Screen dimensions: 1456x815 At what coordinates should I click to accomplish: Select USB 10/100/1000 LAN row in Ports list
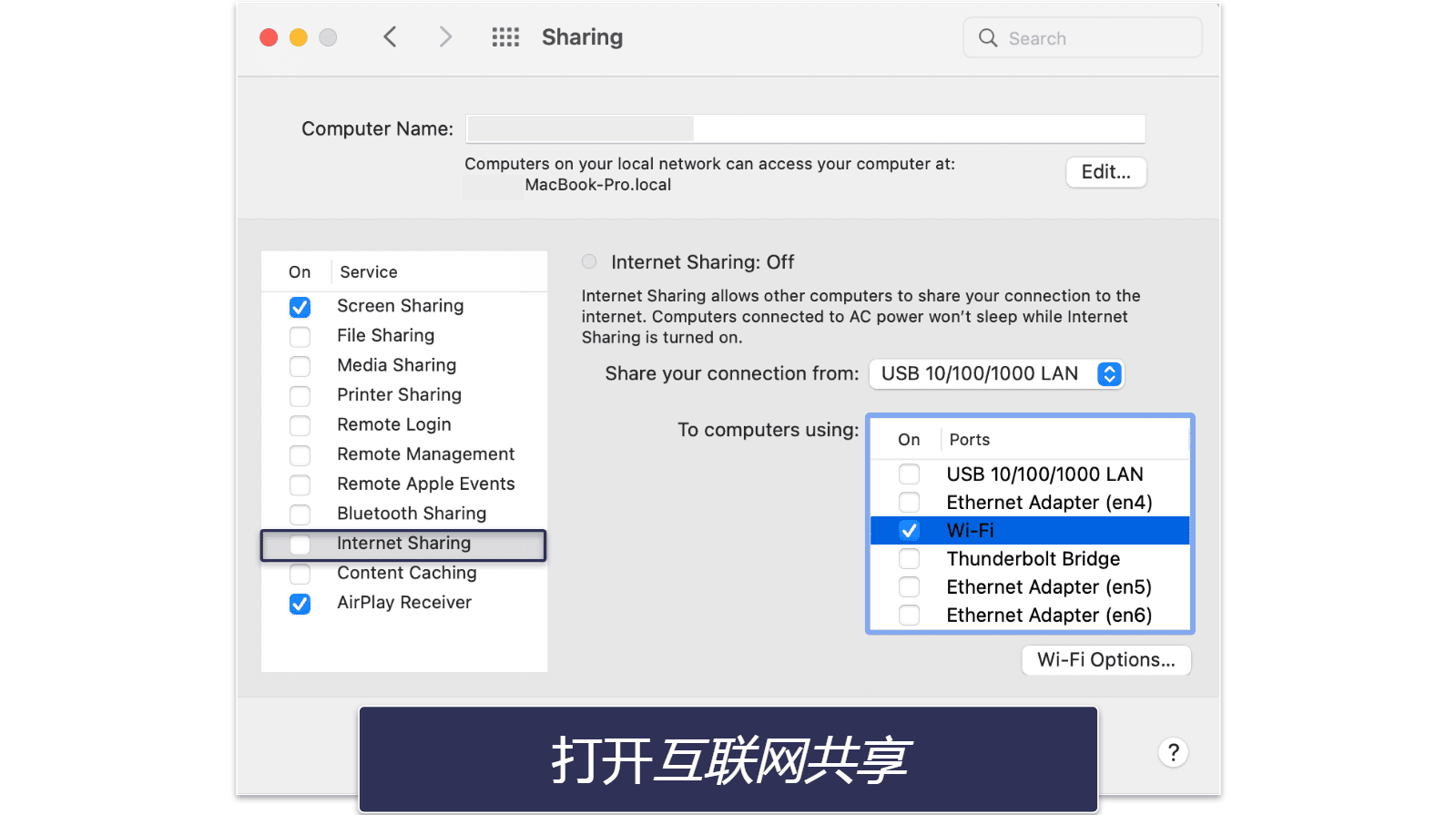click(x=1030, y=474)
